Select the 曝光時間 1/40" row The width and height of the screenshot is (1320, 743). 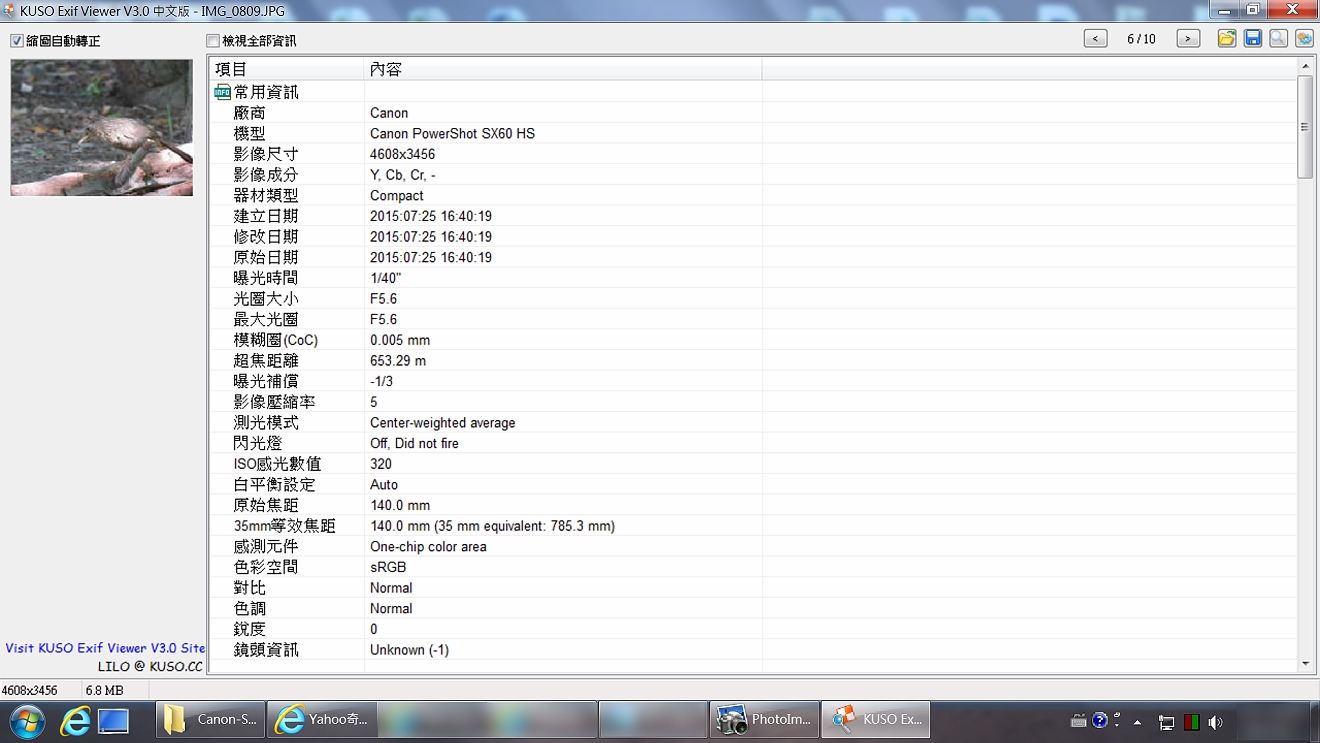tap(752, 278)
